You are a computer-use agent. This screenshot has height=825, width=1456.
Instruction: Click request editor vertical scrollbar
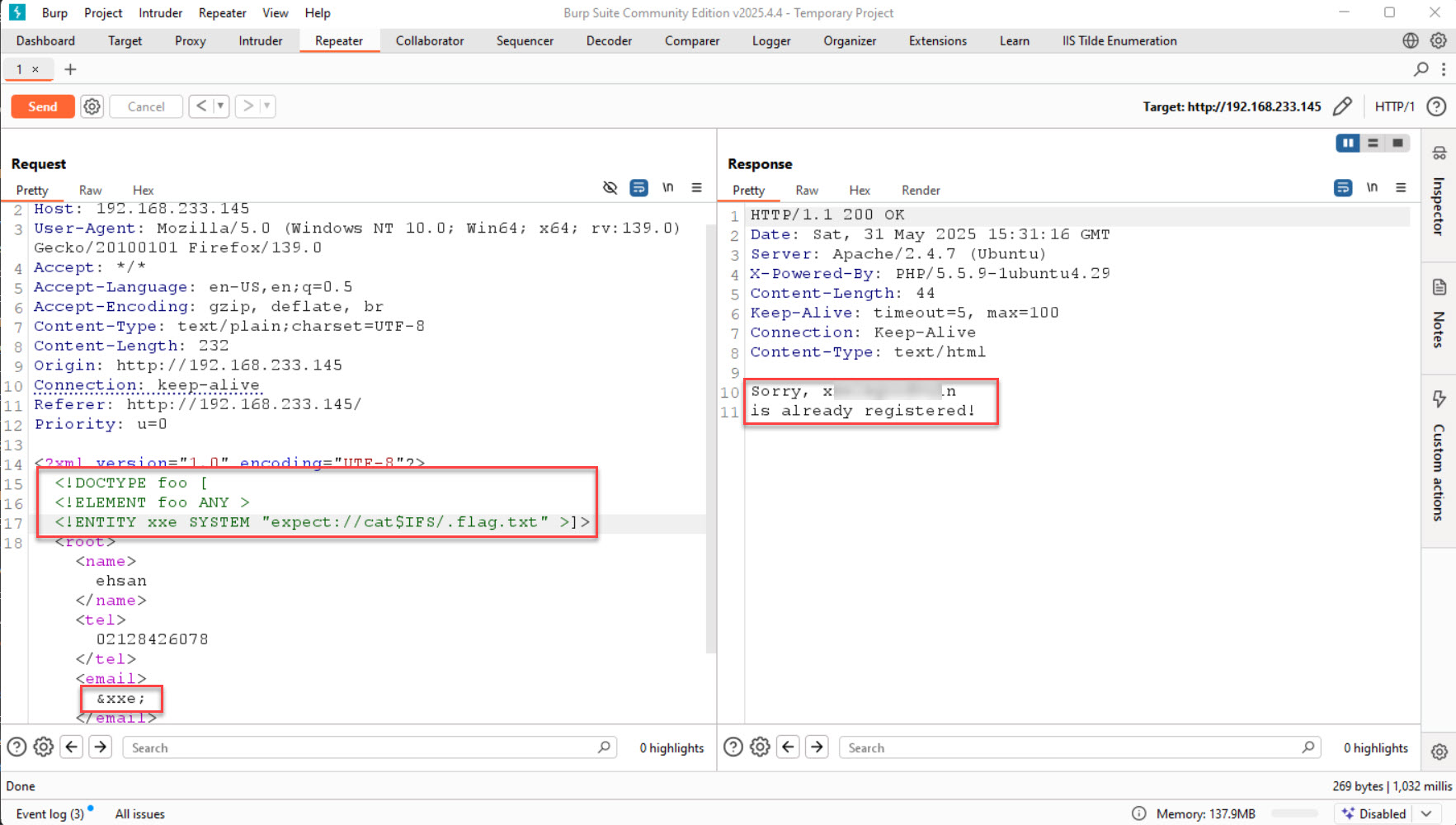[x=710, y=437]
